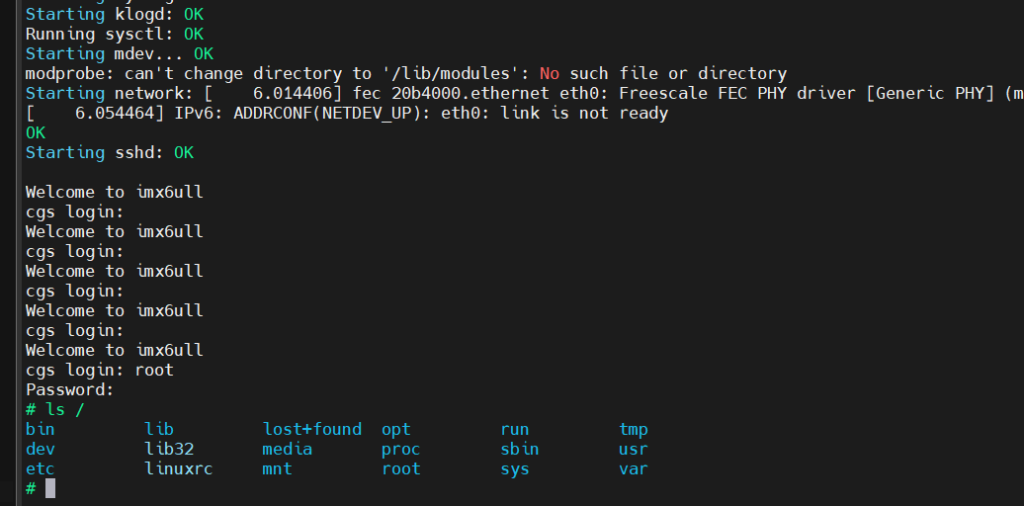Click the "lib32" entry in the listing

point(169,449)
